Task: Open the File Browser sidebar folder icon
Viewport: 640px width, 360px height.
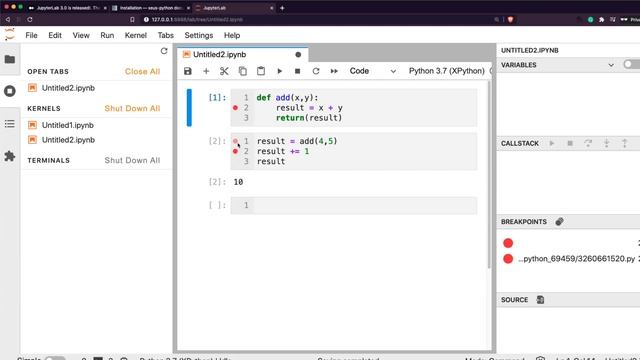Action: click(x=10, y=60)
